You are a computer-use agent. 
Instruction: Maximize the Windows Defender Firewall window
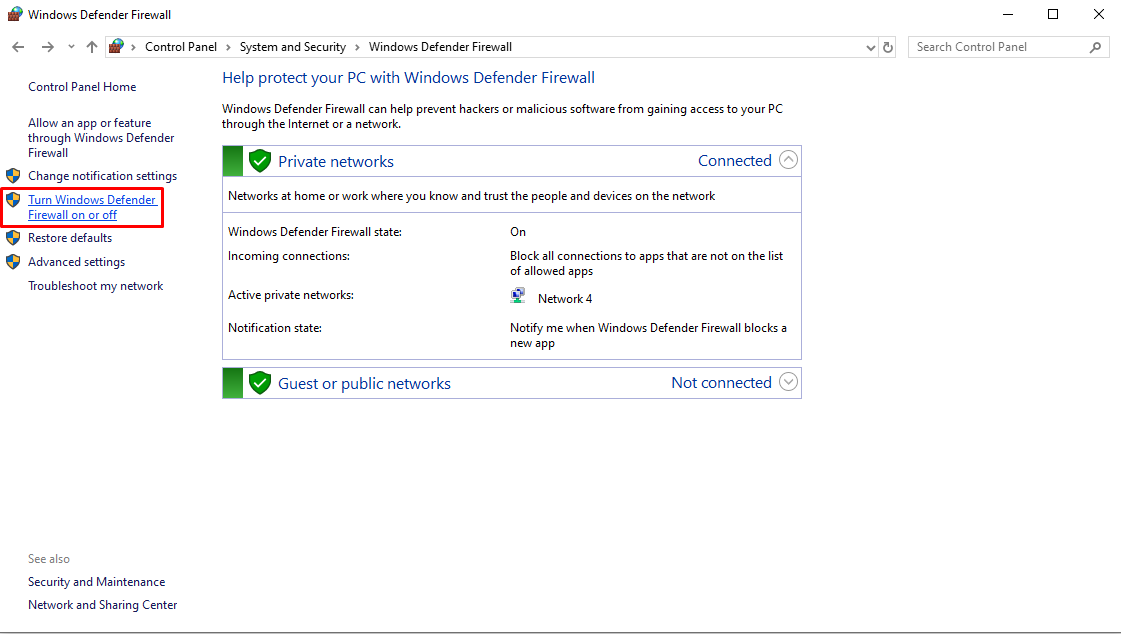(1053, 14)
